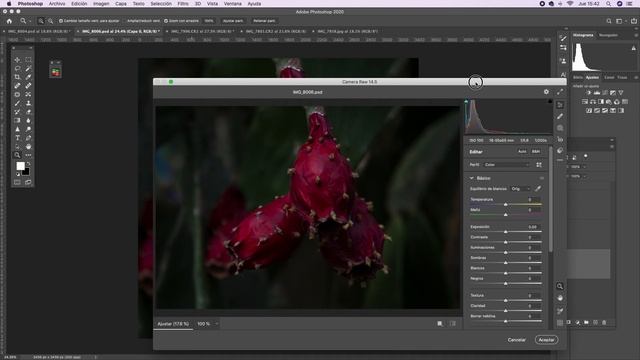Open the Camera Raw masking tool
Viewport: 640px width, 360px height.
(x=560, y=128)
